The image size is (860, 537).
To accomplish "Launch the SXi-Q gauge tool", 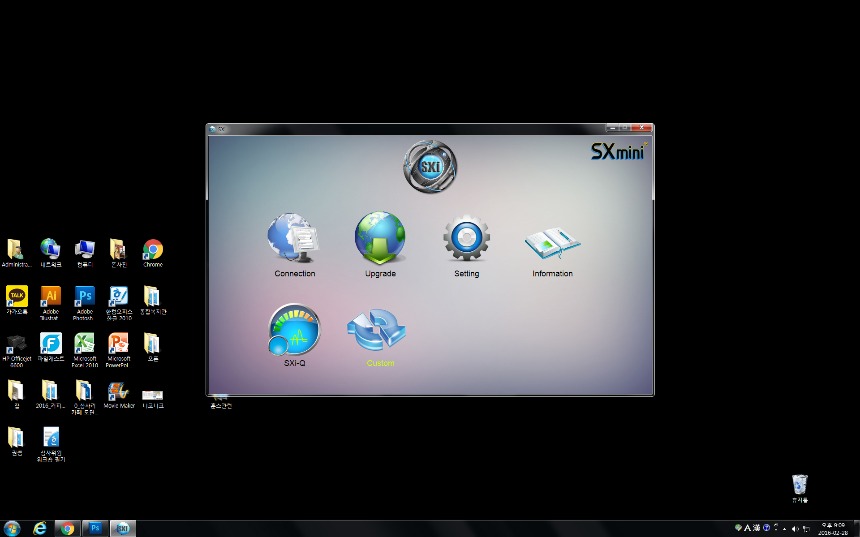I will 294,329.
